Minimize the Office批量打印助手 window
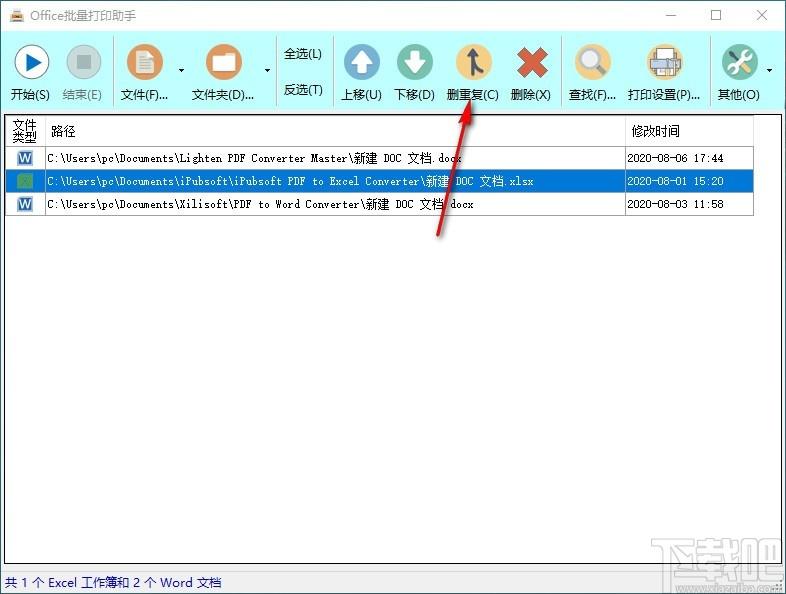 pyautogui.click(x=671, y=16)
